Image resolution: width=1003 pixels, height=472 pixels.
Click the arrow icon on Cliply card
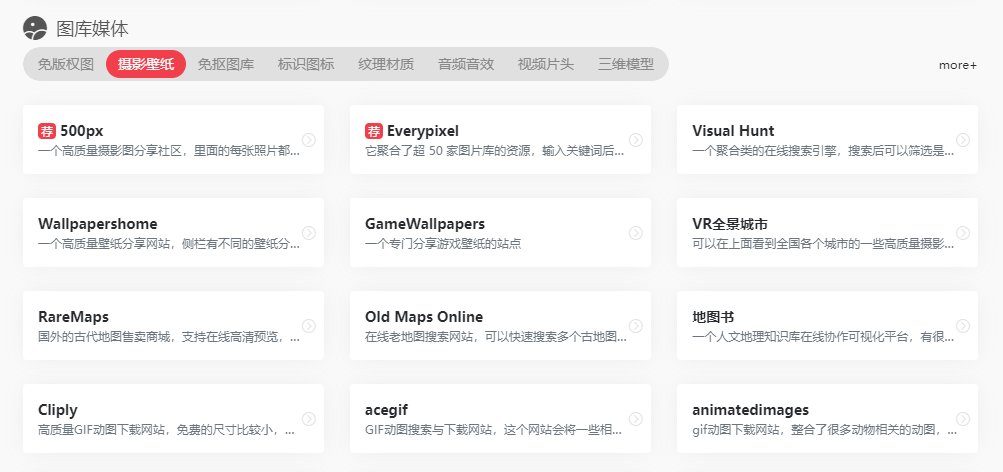(x=308, y=419)
